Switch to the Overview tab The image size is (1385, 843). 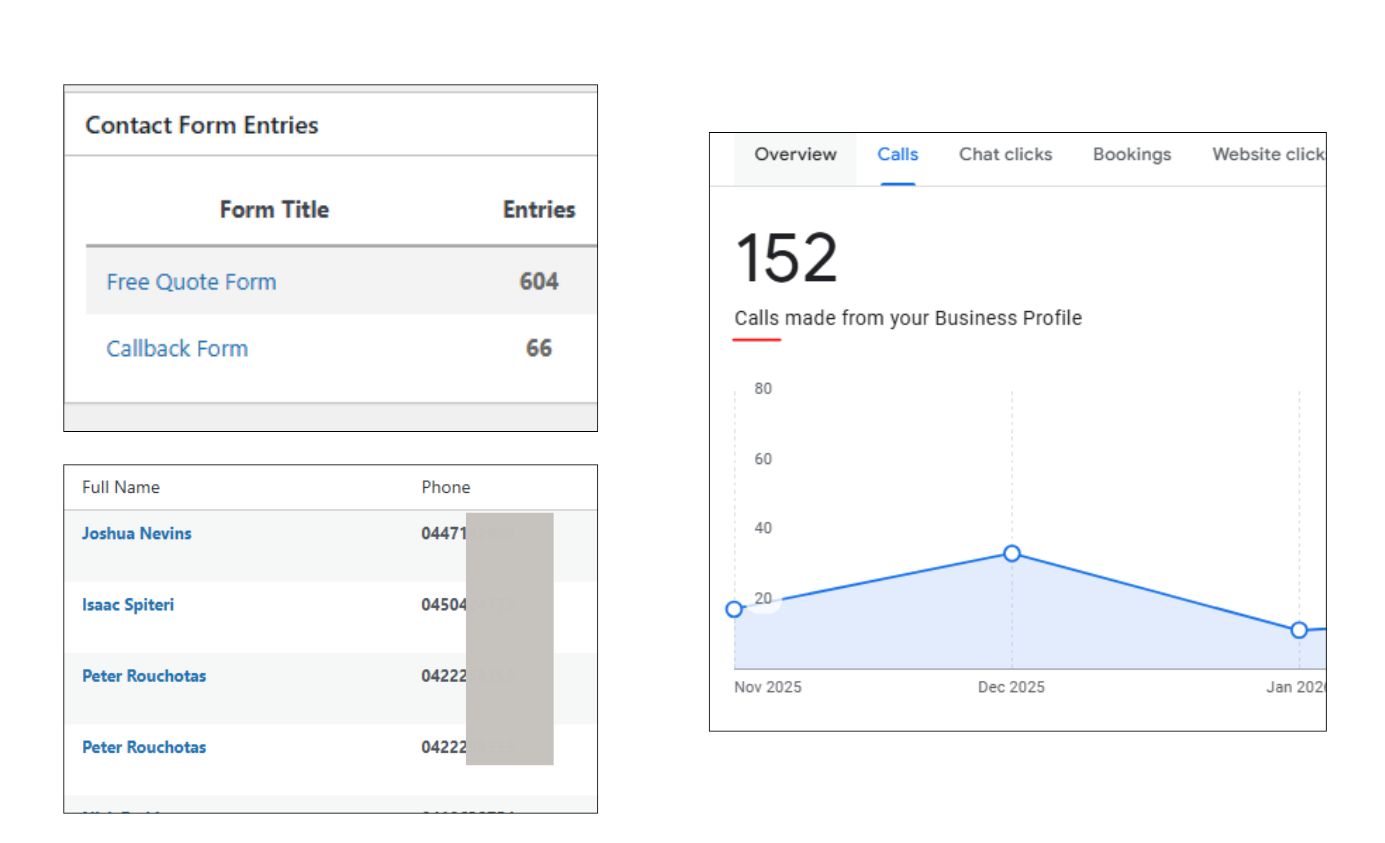pos(795,155)
